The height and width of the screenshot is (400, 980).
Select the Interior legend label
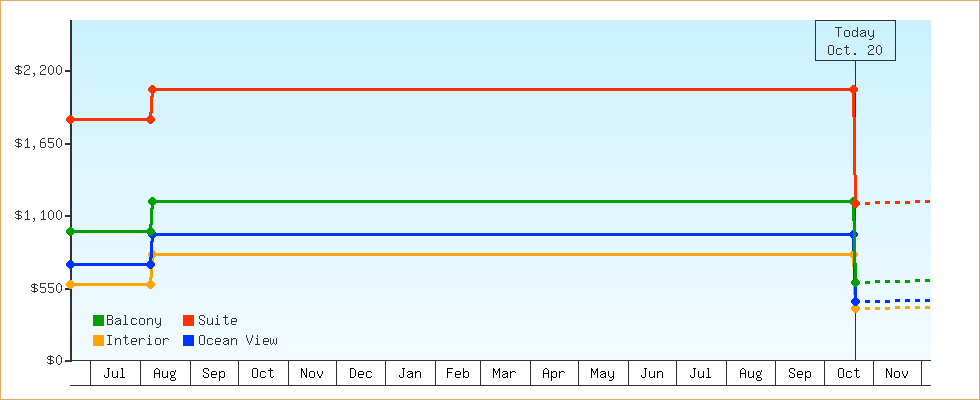137,341
